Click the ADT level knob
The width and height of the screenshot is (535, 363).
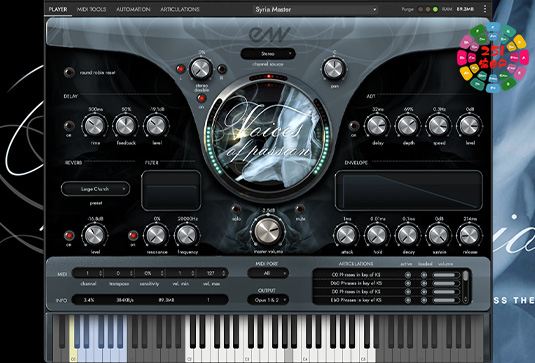pos(470,126)
